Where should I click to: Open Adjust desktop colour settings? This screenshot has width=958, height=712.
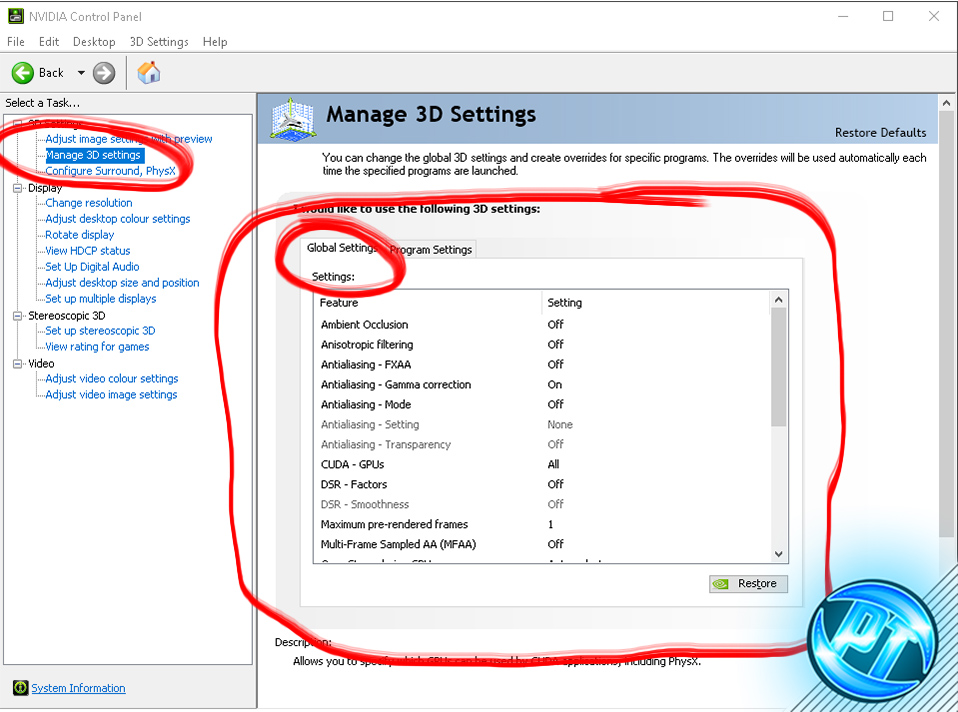point(118,219)
